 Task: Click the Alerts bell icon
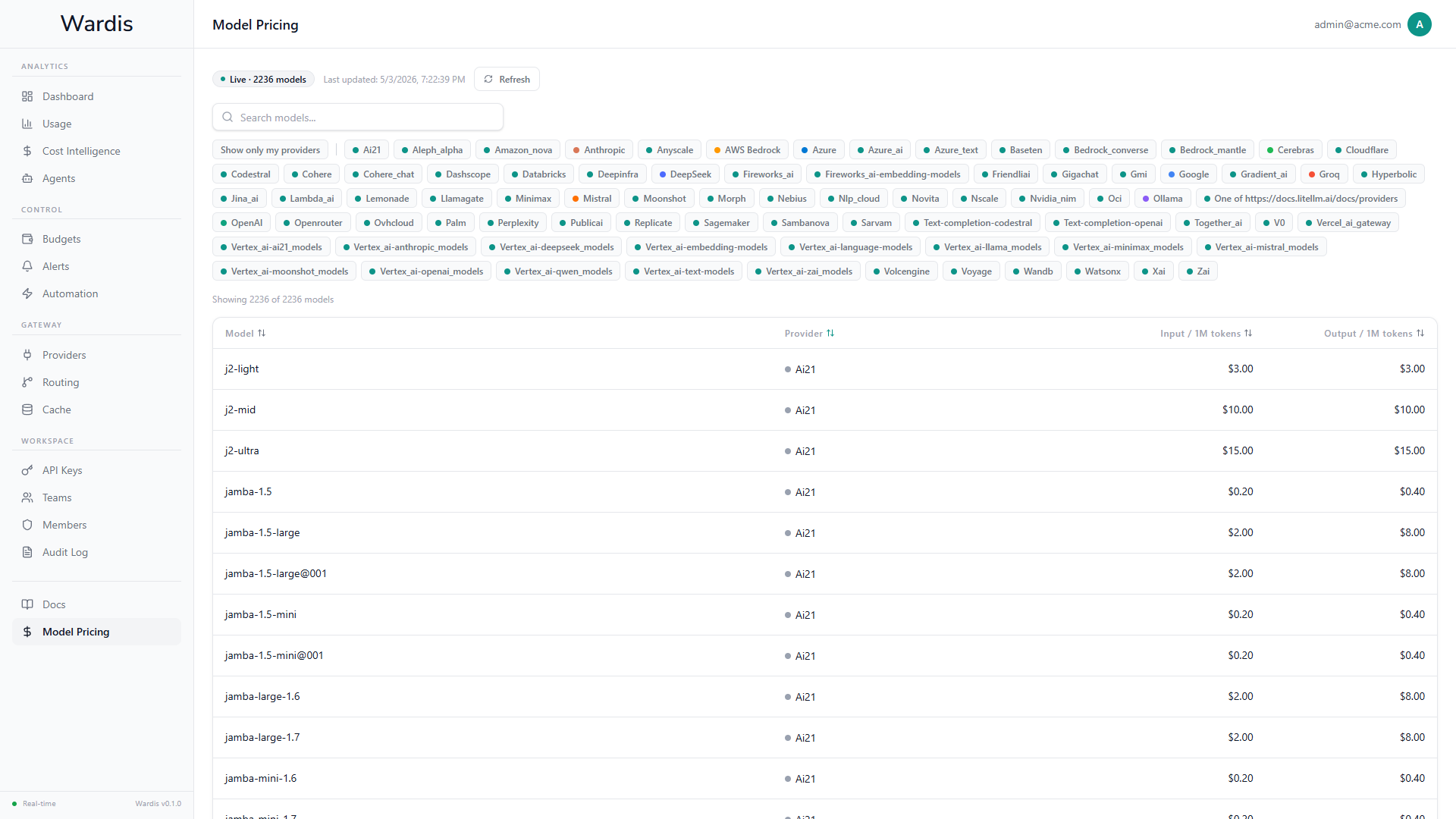[27, 266]
